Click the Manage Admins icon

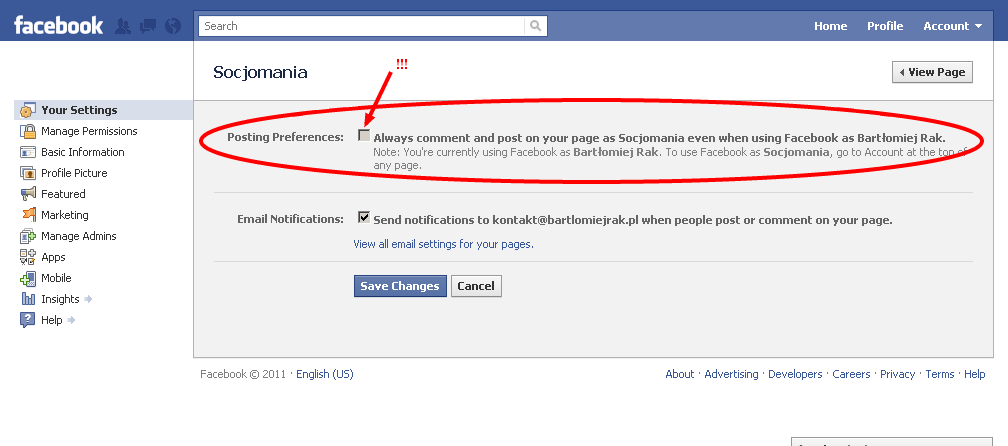click(28, 236)
